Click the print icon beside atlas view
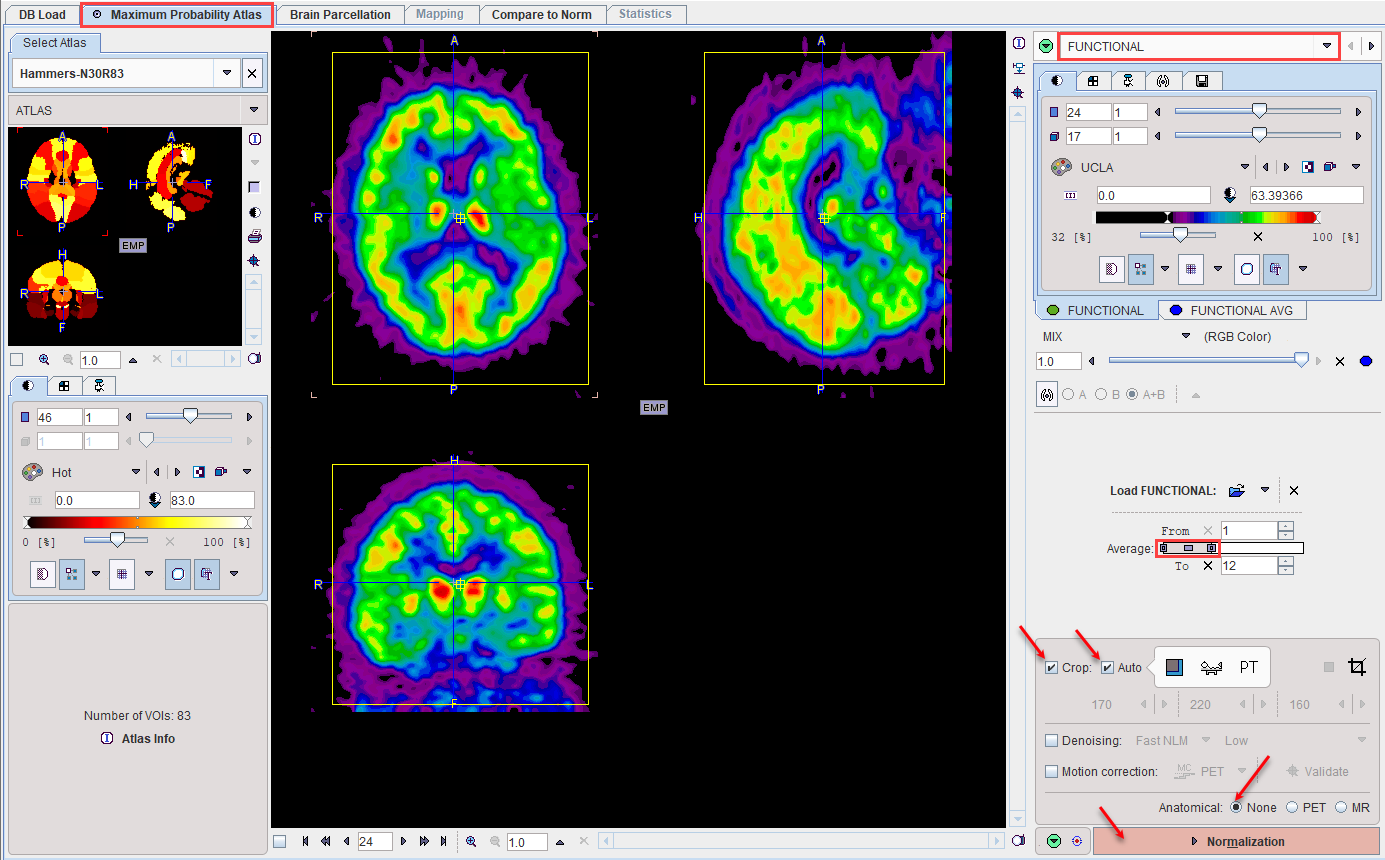This screenshot has width=1385, height=860. click(255, 236)
